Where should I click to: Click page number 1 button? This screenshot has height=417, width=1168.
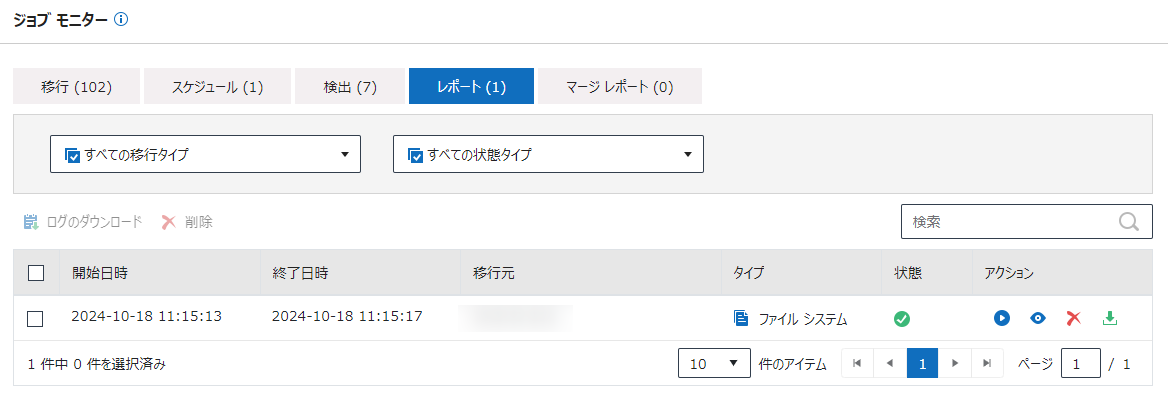point(922,363)
